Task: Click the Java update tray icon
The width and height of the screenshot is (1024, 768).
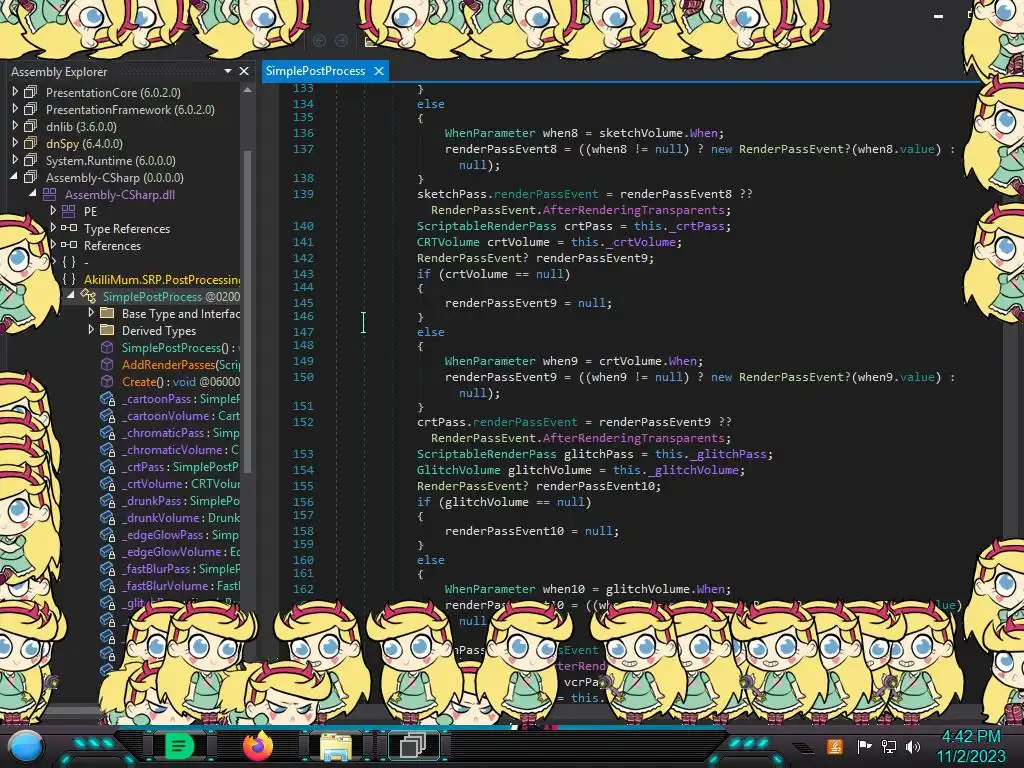Action: click(835, 746)
